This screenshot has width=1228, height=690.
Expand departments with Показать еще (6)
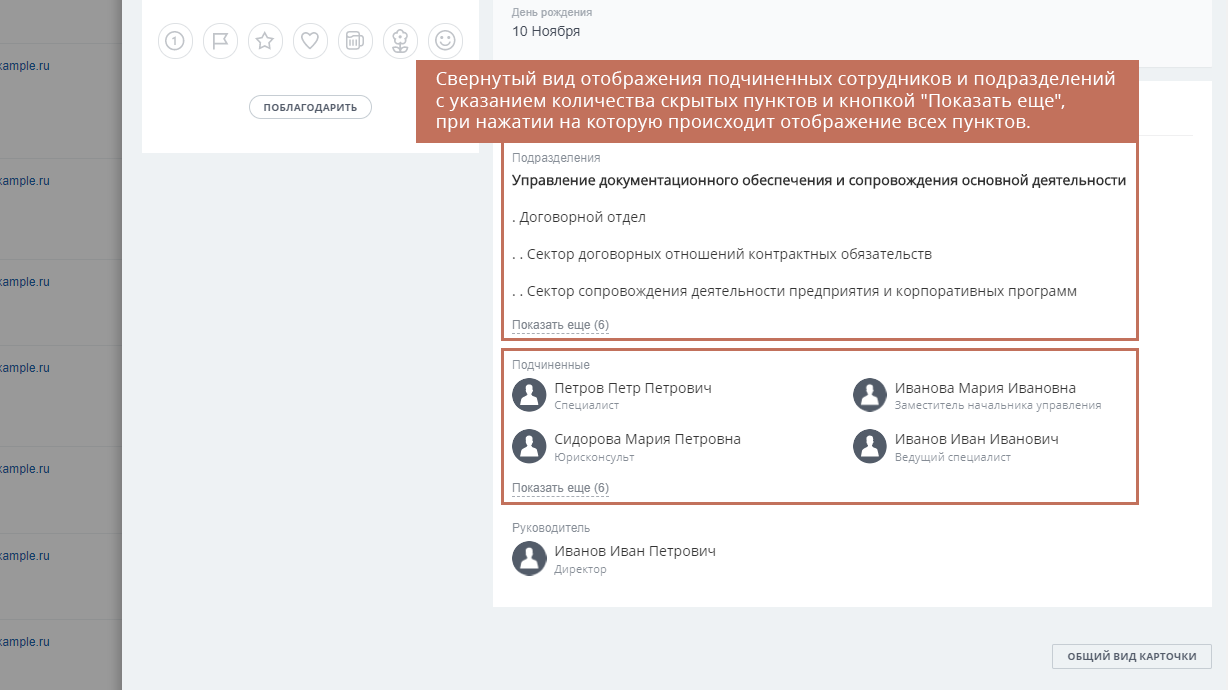560,325
